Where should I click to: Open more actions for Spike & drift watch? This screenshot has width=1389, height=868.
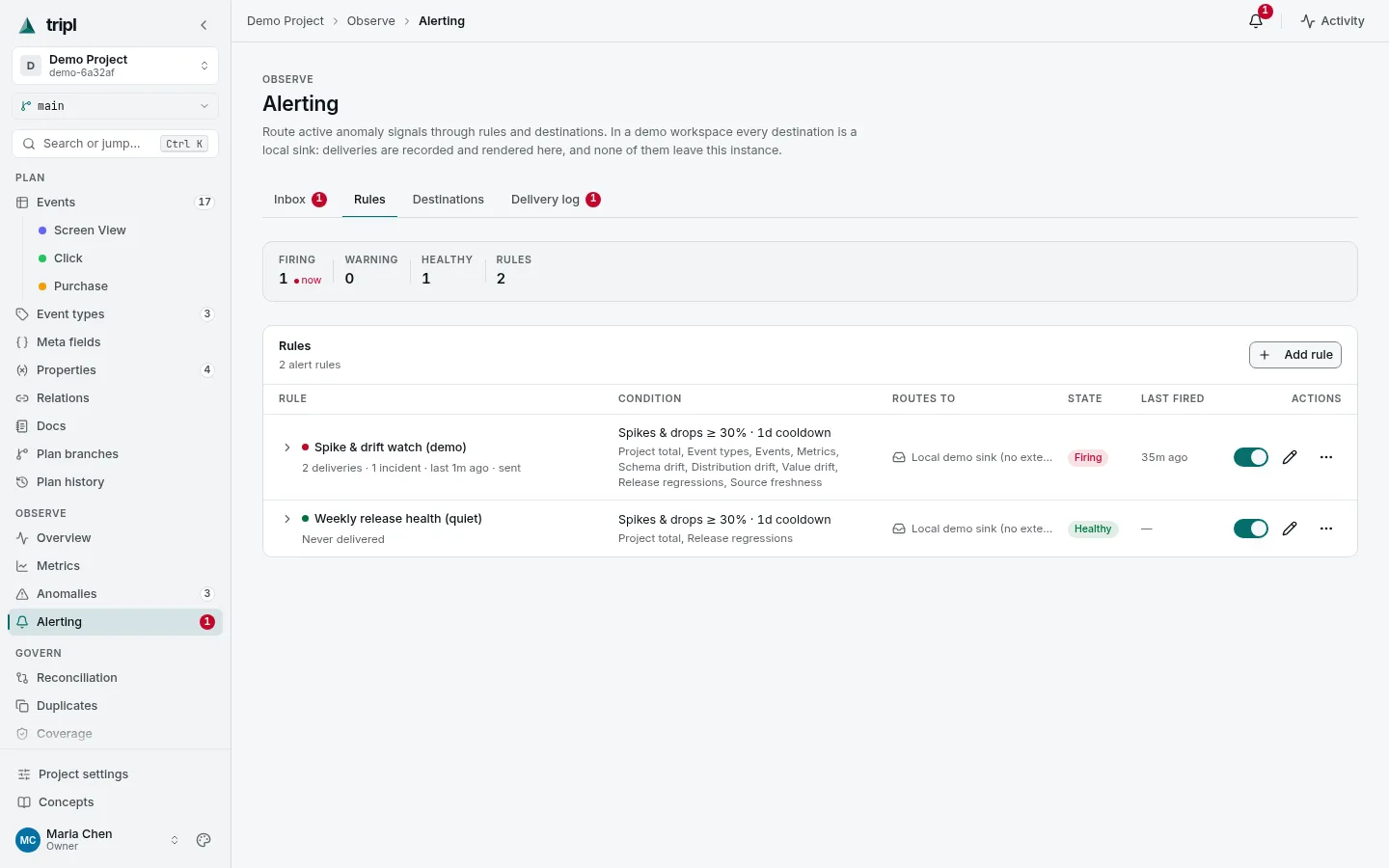pyautogui.click(x=1326, y=457)
